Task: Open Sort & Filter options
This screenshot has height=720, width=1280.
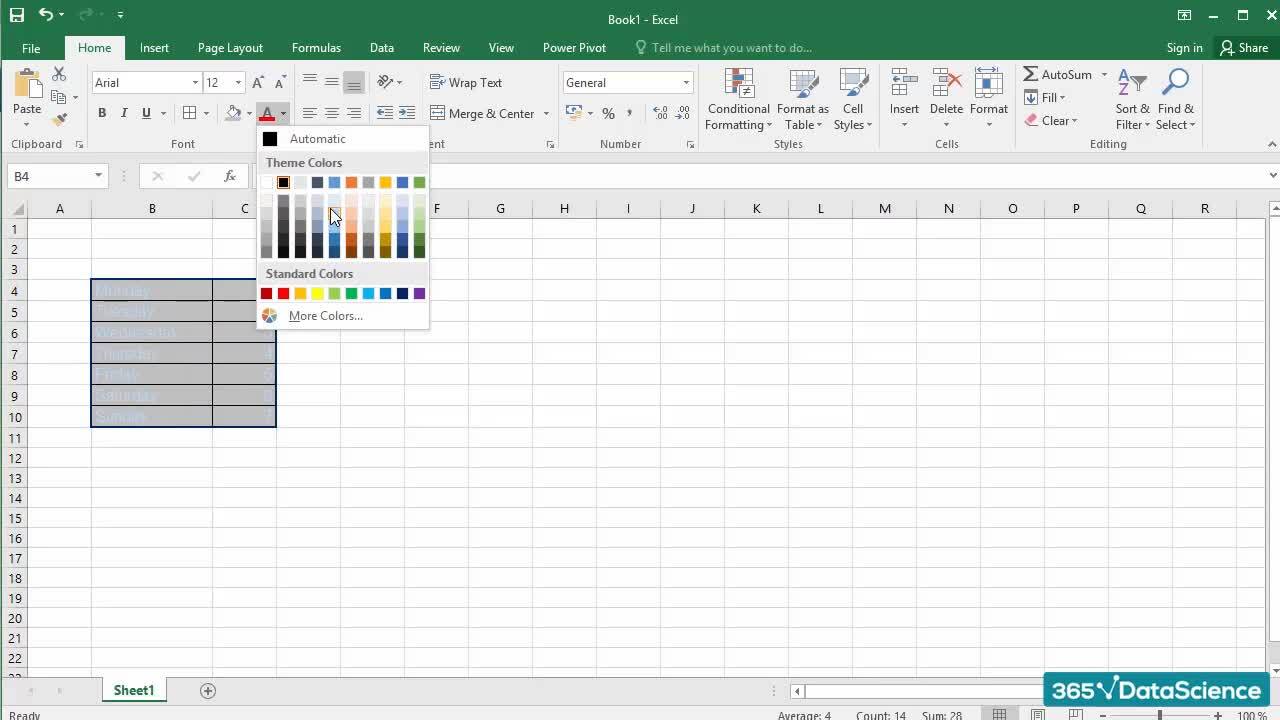Action: [1132, 100]
